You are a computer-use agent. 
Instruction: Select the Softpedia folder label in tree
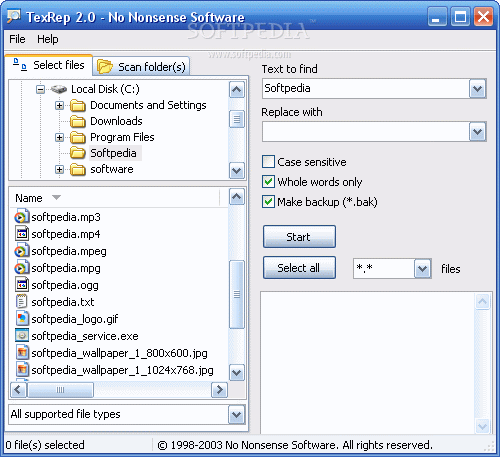coord(113,153)
